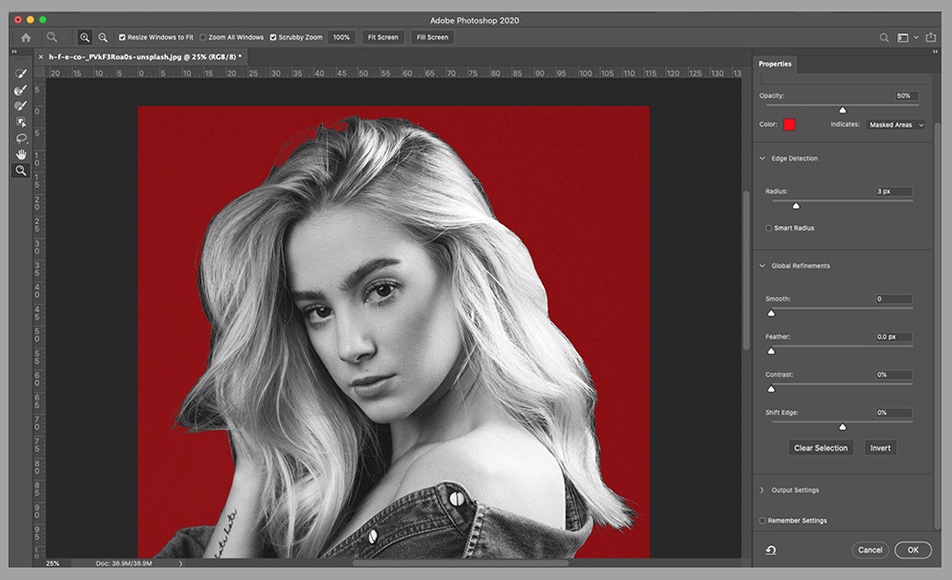
Task: Select the Quick Selection tool
Action: click(21, 73)
